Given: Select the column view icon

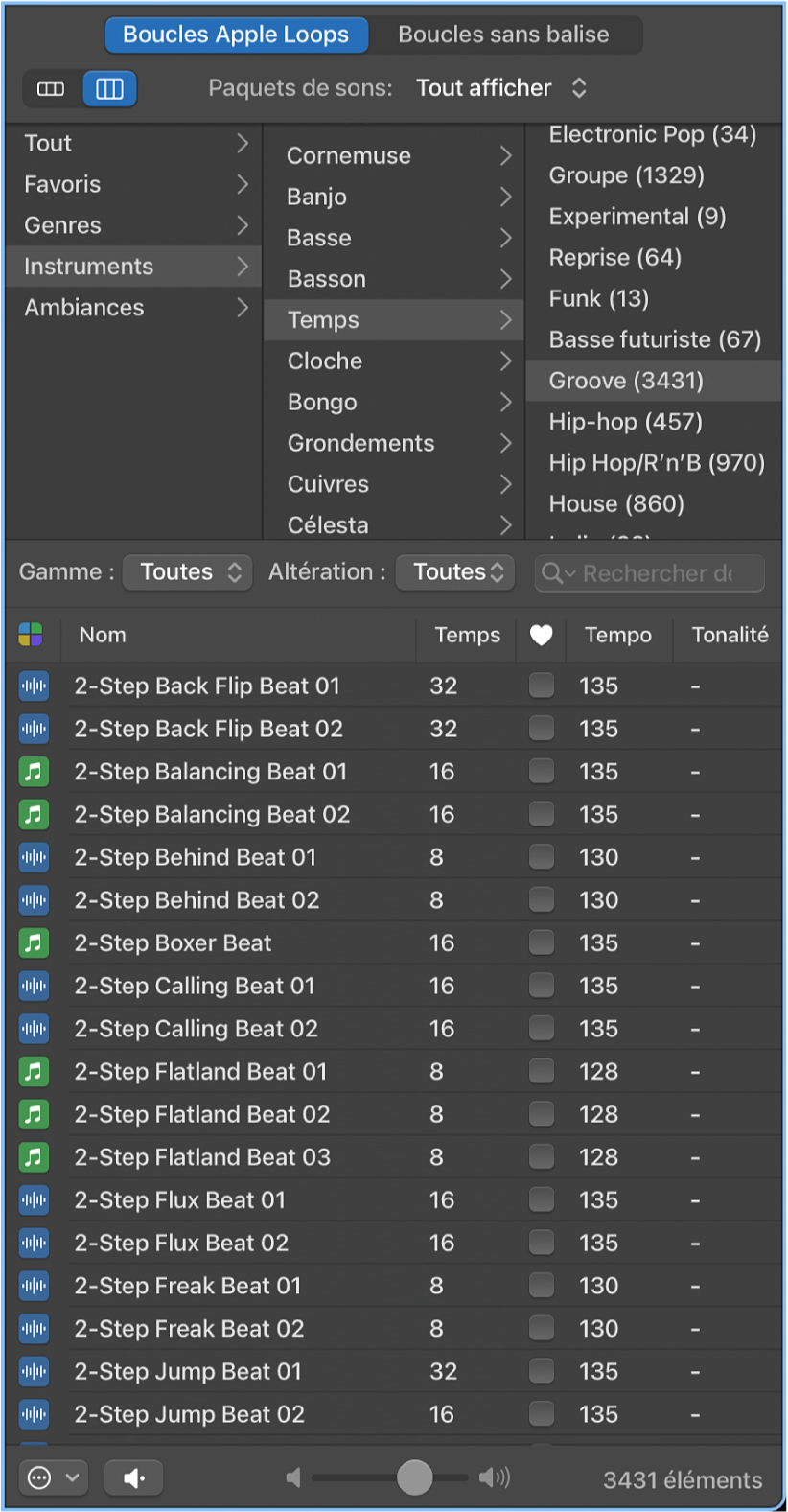Looking at the screenshot, I should (x=110, y=89).
